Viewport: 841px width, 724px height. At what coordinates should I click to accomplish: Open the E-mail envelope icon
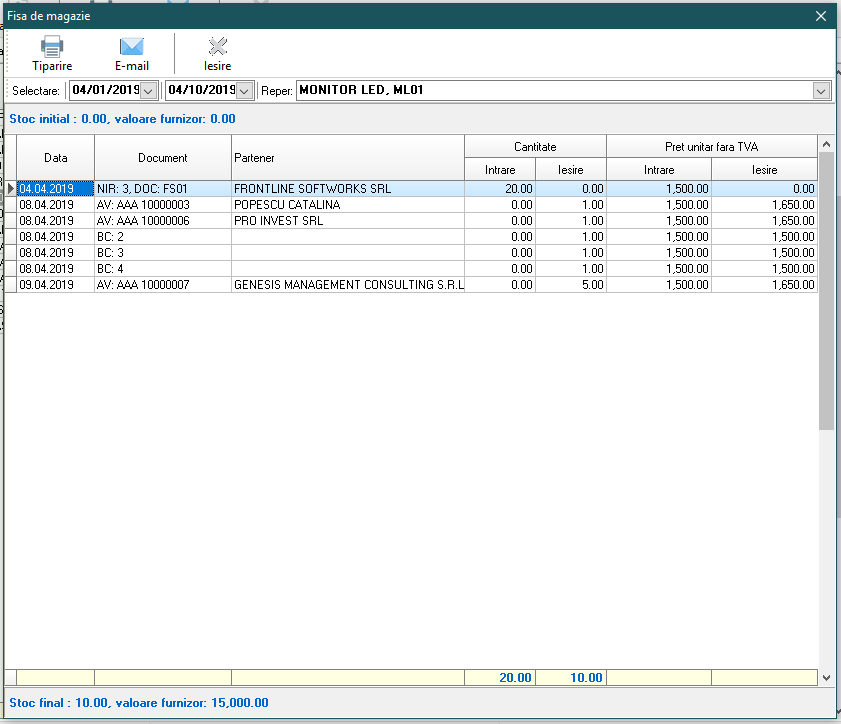(x=131, y=47)
